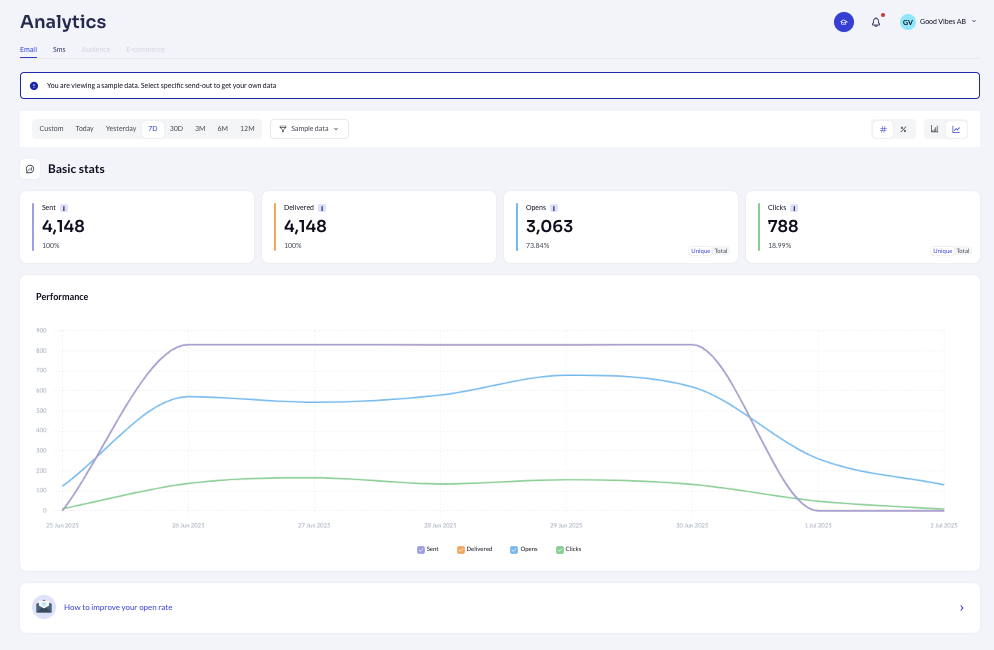
Task: Select Total in the Opens card
Action: (721, 251)
